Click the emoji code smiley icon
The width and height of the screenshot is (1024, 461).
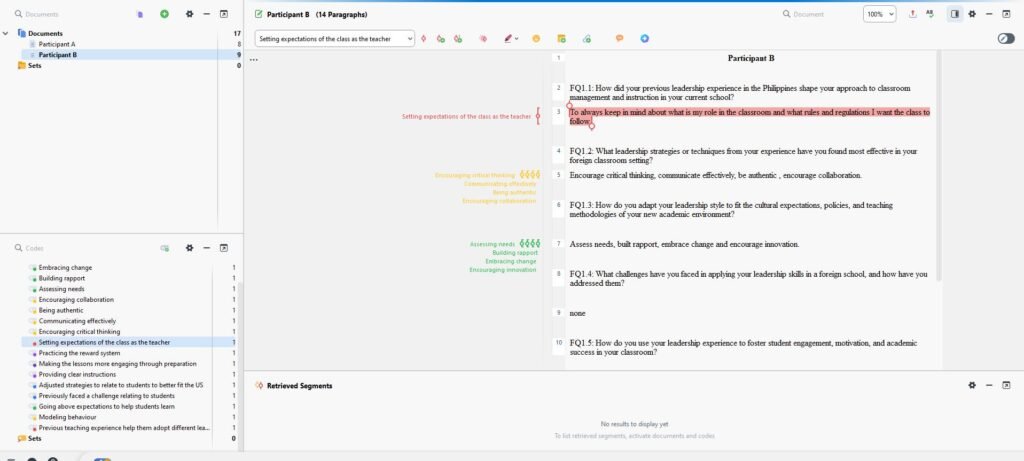tap(536, 39)
